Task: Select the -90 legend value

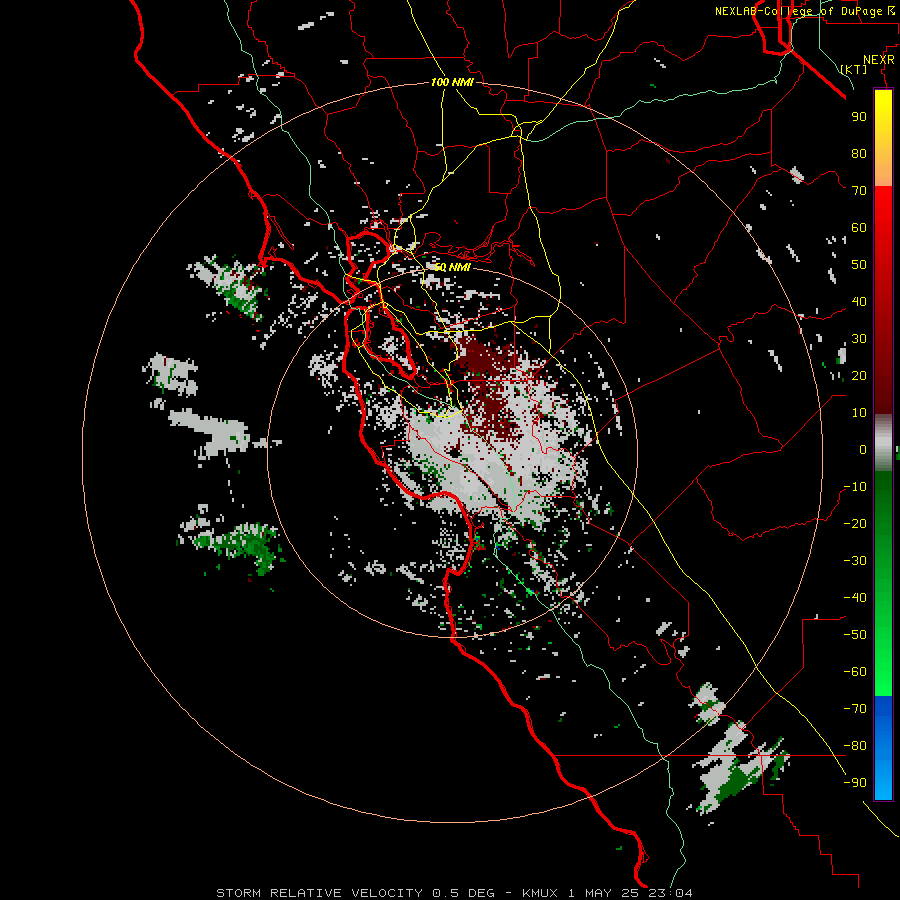Action: 855,783
